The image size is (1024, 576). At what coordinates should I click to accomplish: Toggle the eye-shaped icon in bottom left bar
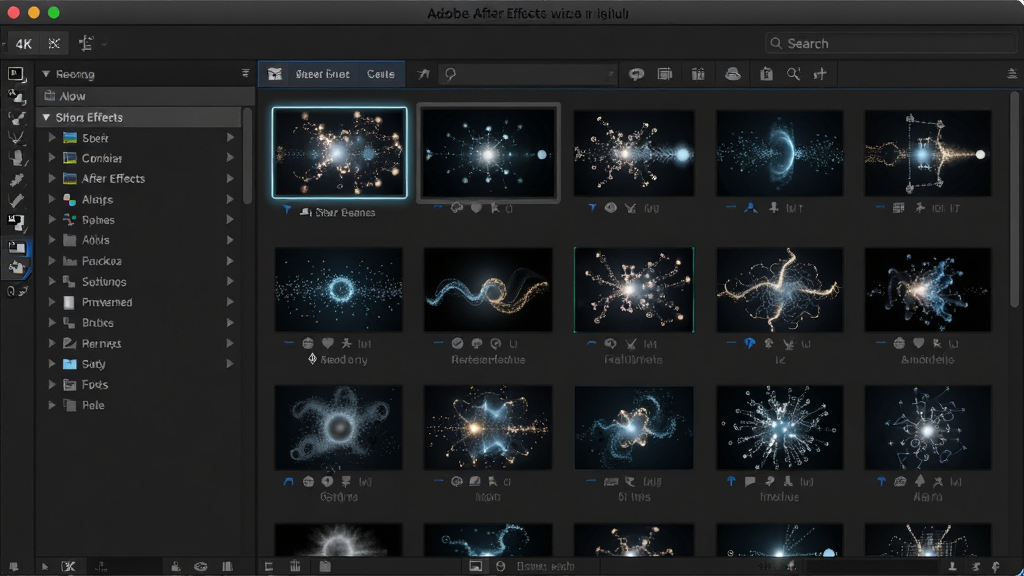pos(200,566)
